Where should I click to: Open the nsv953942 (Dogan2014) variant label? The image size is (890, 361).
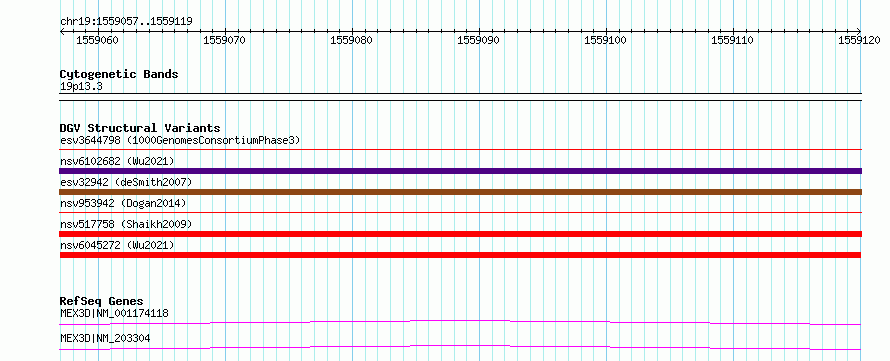click(x=123, y=203)
